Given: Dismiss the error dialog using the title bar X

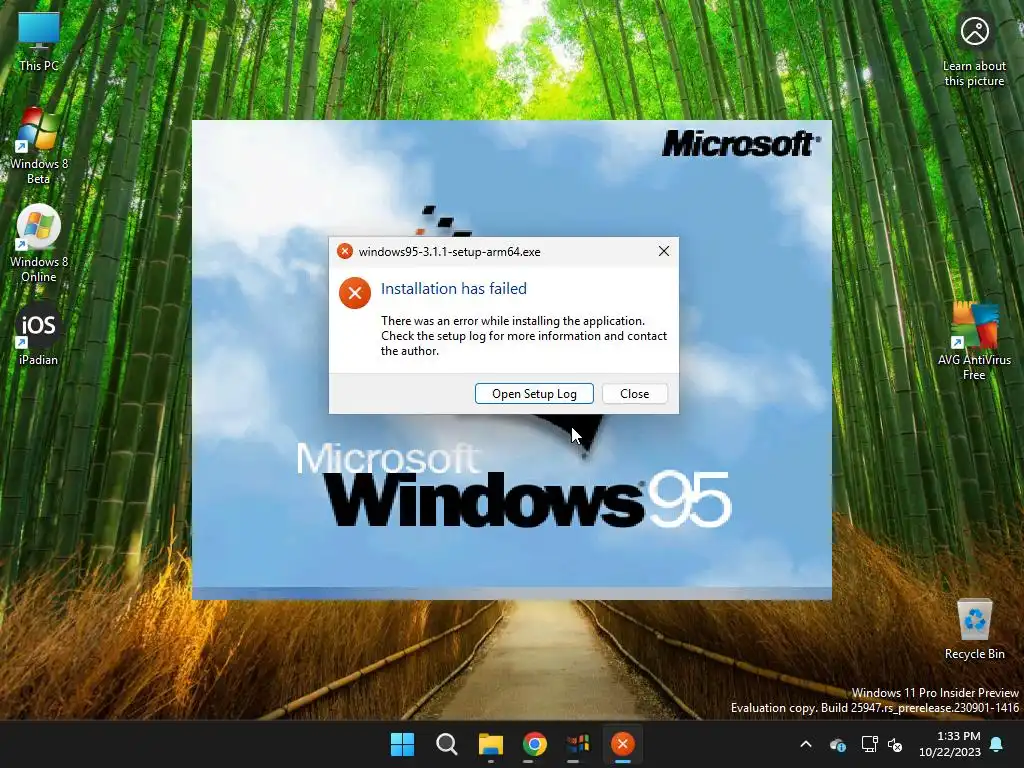Looking at the screenshot, I should [664, 251].
